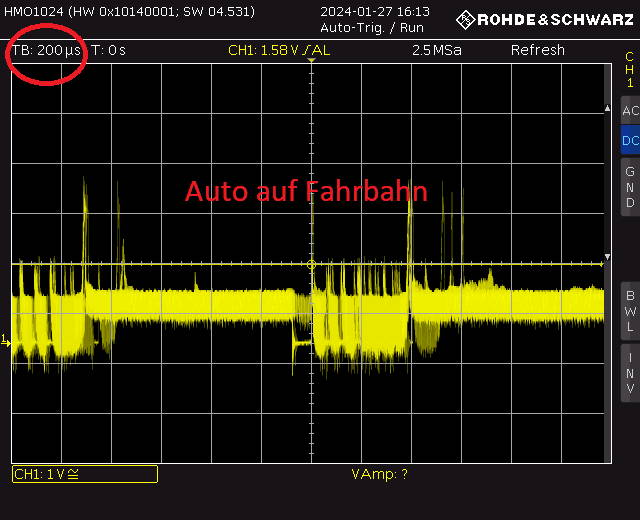Click the HMO1024 device info text

pyautogui.click(x=129, y=11)
